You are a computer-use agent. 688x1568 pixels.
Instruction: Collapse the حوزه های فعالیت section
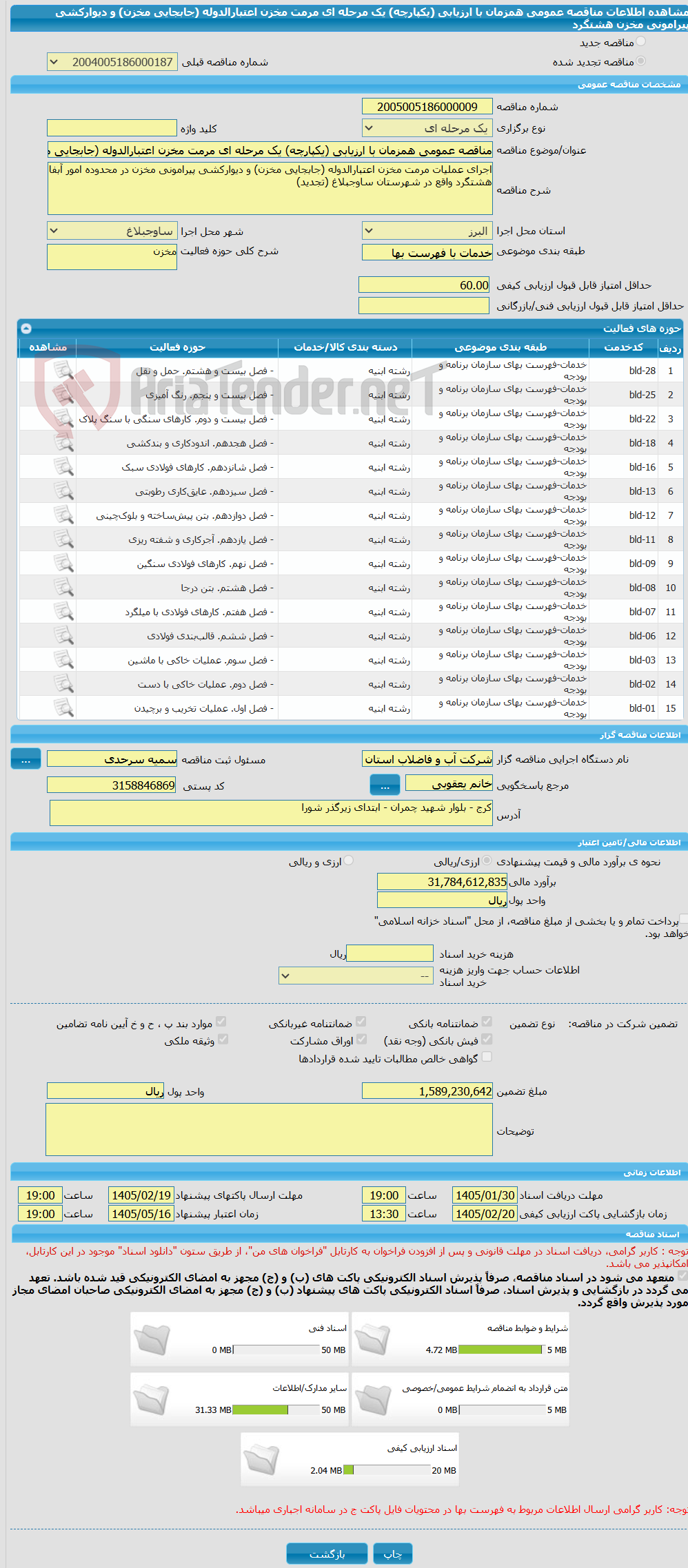[26, 329]
